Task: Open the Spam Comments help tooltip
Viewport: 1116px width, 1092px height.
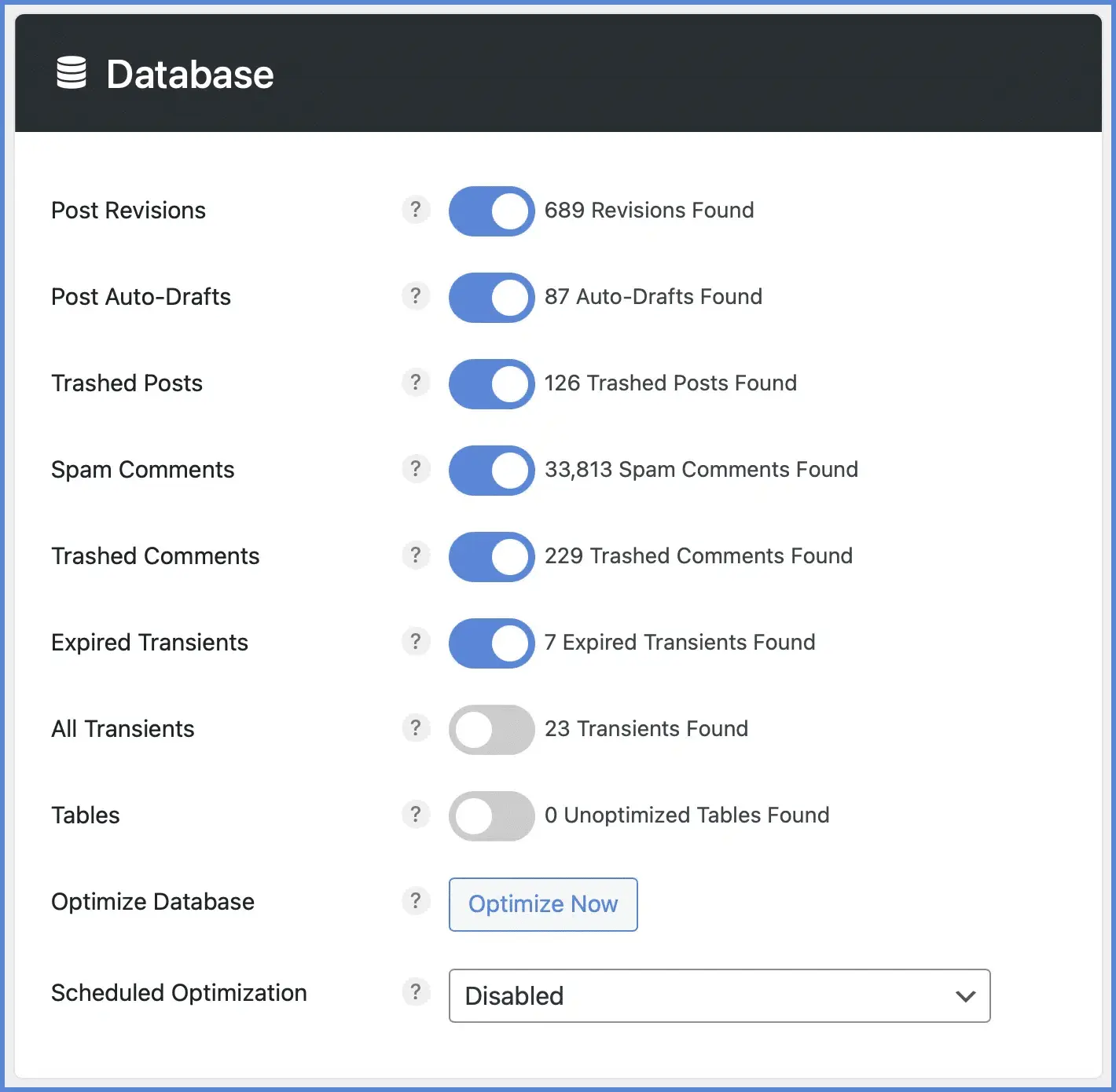Action: [x=416, y=469]
